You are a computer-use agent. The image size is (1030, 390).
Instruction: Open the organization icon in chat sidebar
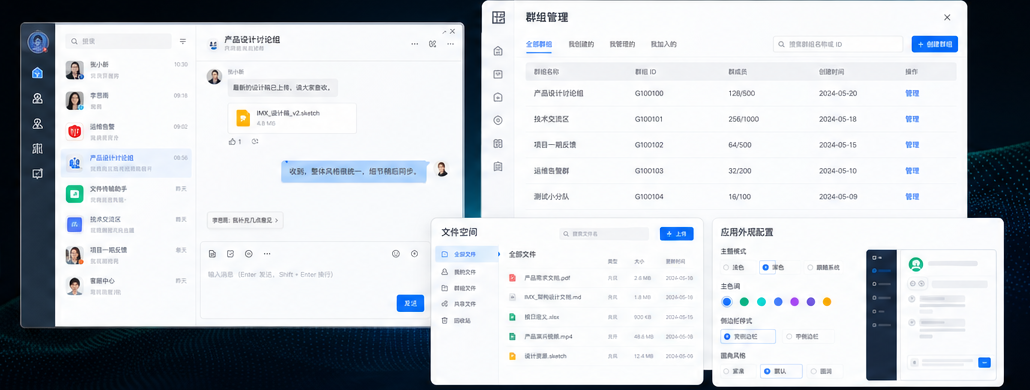tap(37, 149)
